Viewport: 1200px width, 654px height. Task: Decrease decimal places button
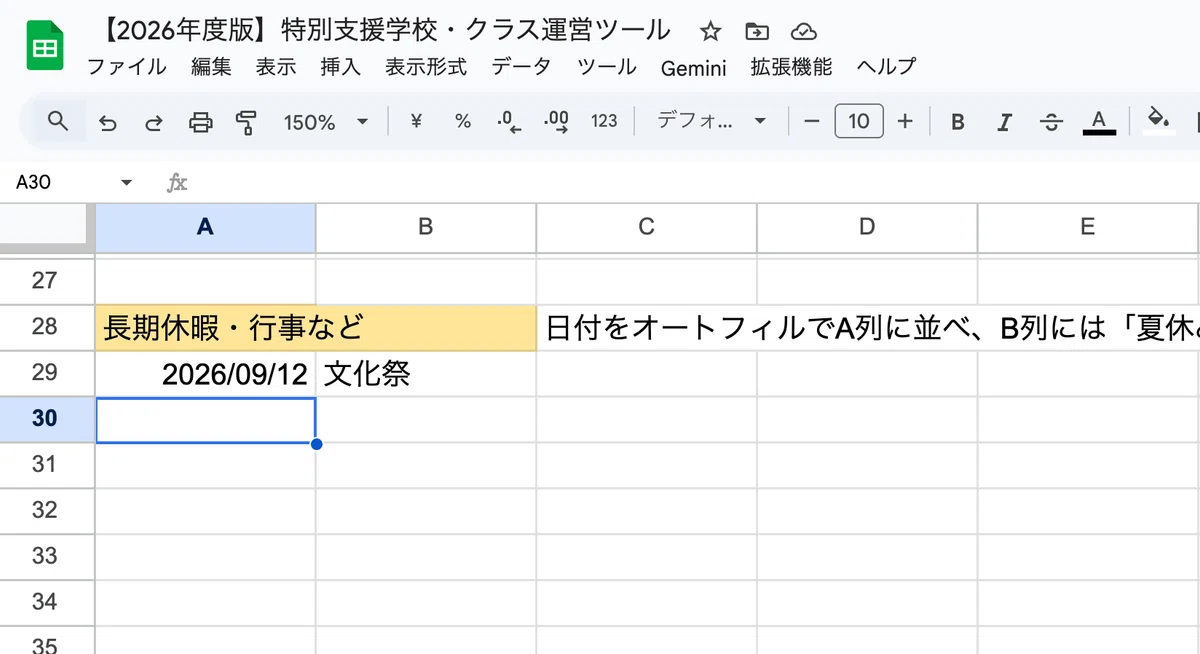pyautogui.click(x=510, y=122)
